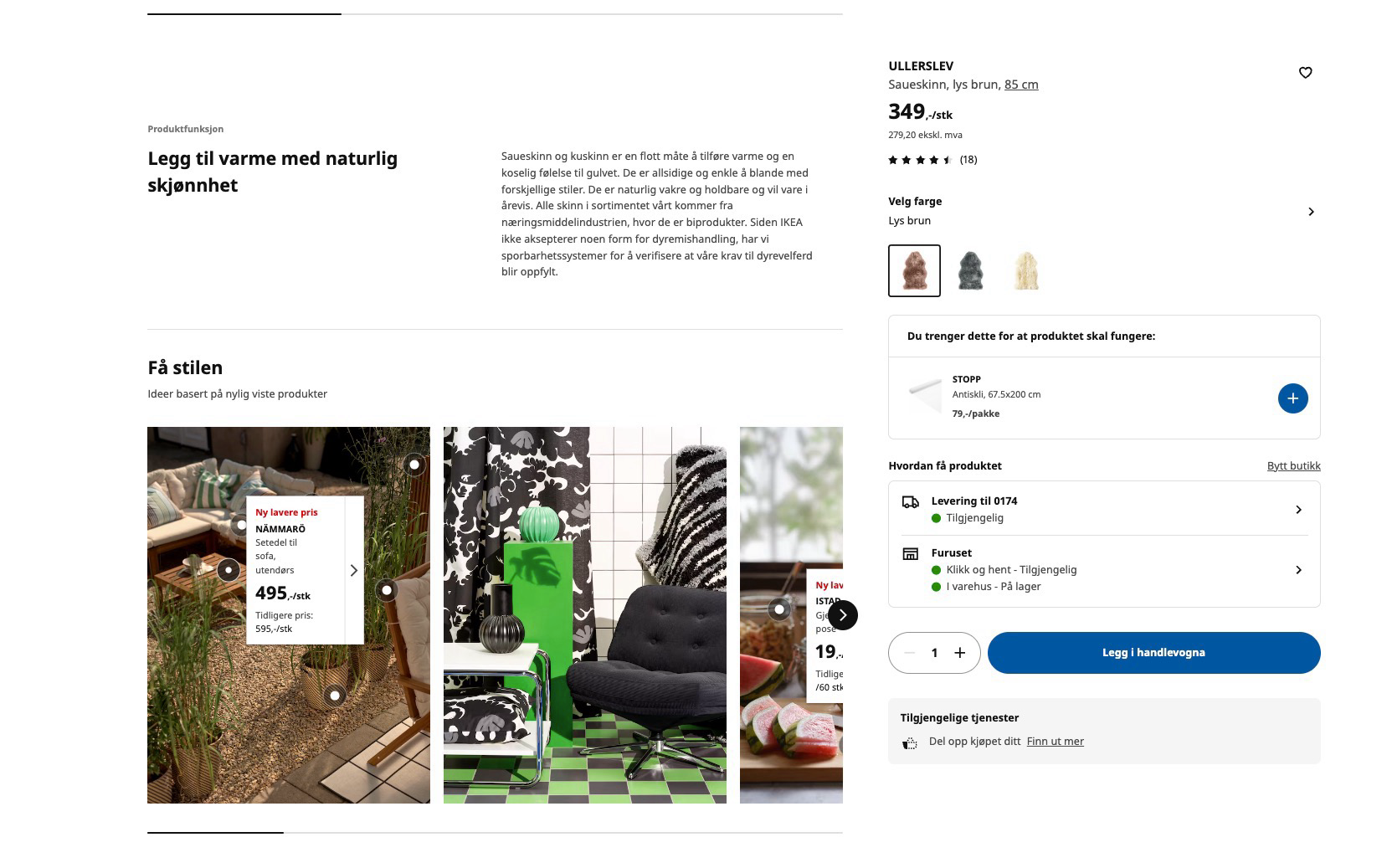
Task: Open the Bytt butikk link
Action: click(x=1293, y=466)
